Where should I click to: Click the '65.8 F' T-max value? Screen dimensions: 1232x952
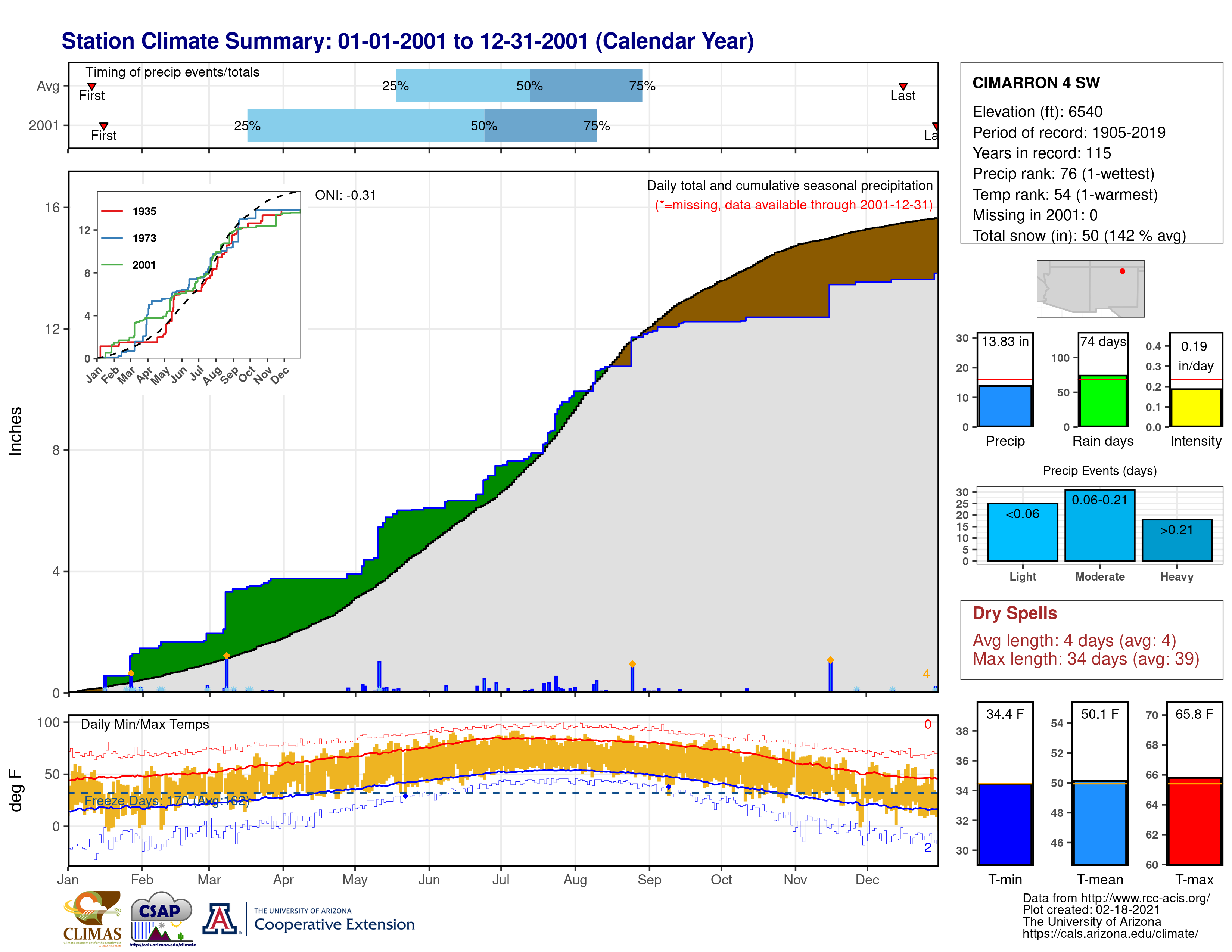tap(1194, 714)
